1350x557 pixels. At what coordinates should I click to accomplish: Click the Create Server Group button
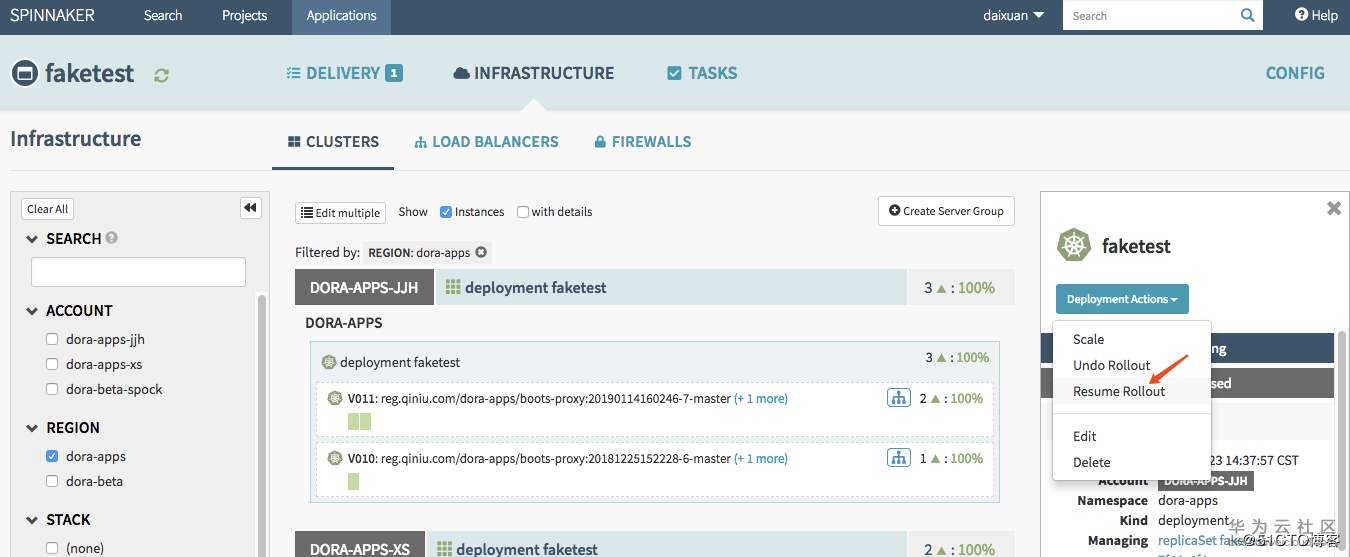pos(945,211)
